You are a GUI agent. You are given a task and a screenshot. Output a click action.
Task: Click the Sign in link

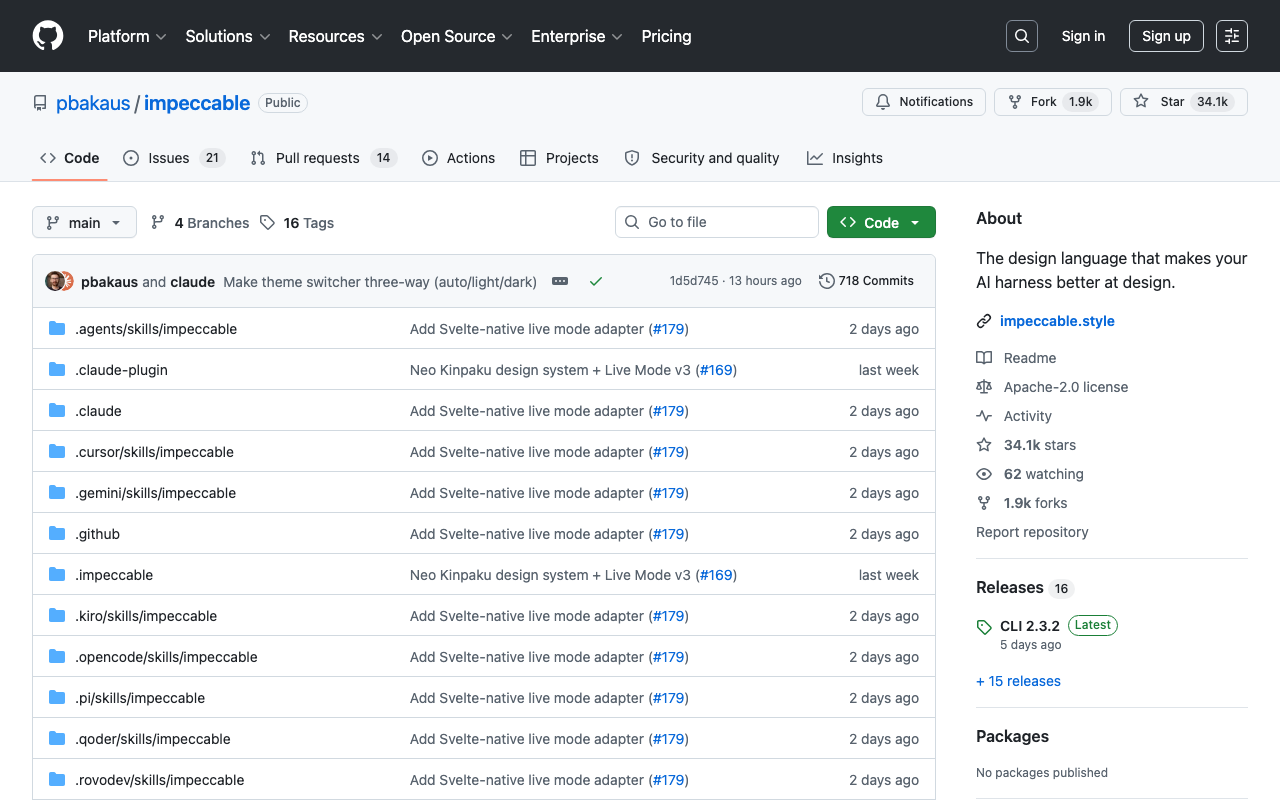tap(1083, 36)
